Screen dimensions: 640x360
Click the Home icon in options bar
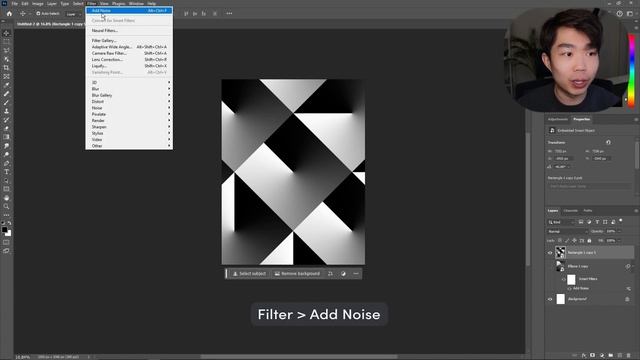9,13
